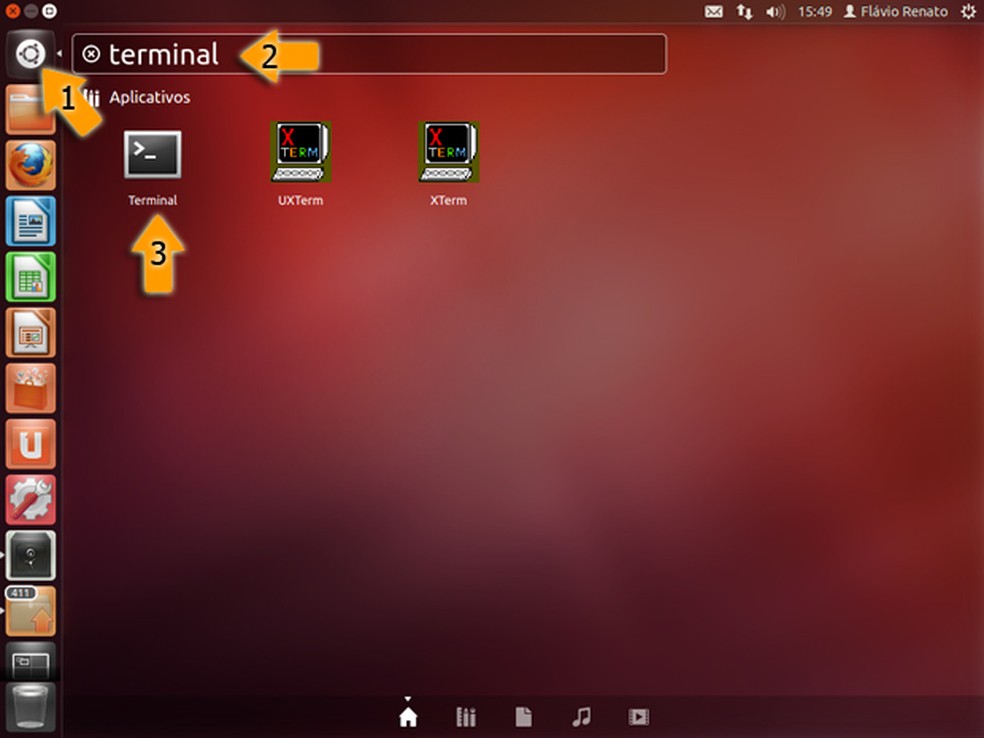Open the Terminal app from search results
This screenshot has height=738, width=984.
click(x=153, y=152)
